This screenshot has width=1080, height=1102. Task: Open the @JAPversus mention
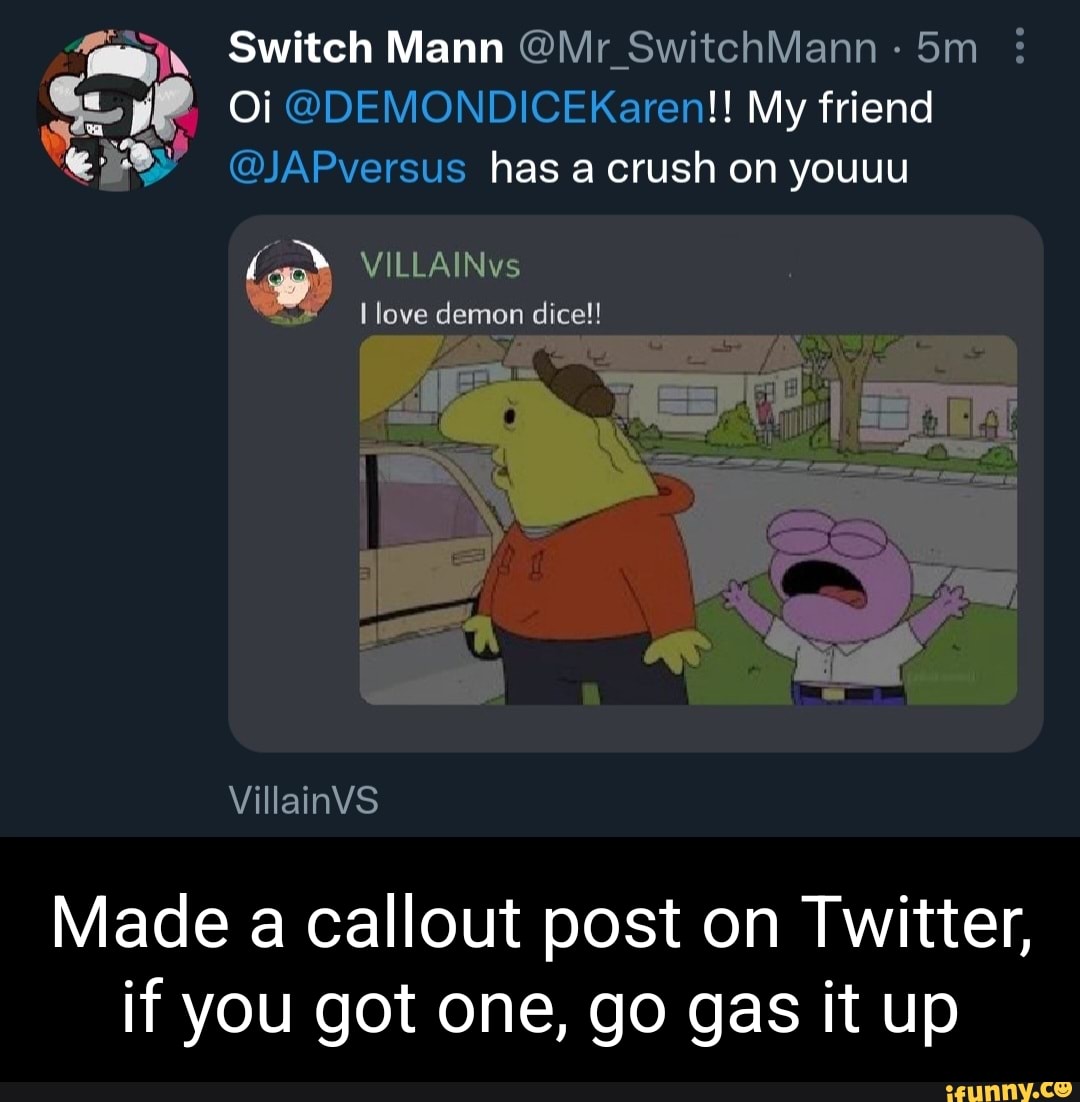pyautogui.click(x=347, y=168)
